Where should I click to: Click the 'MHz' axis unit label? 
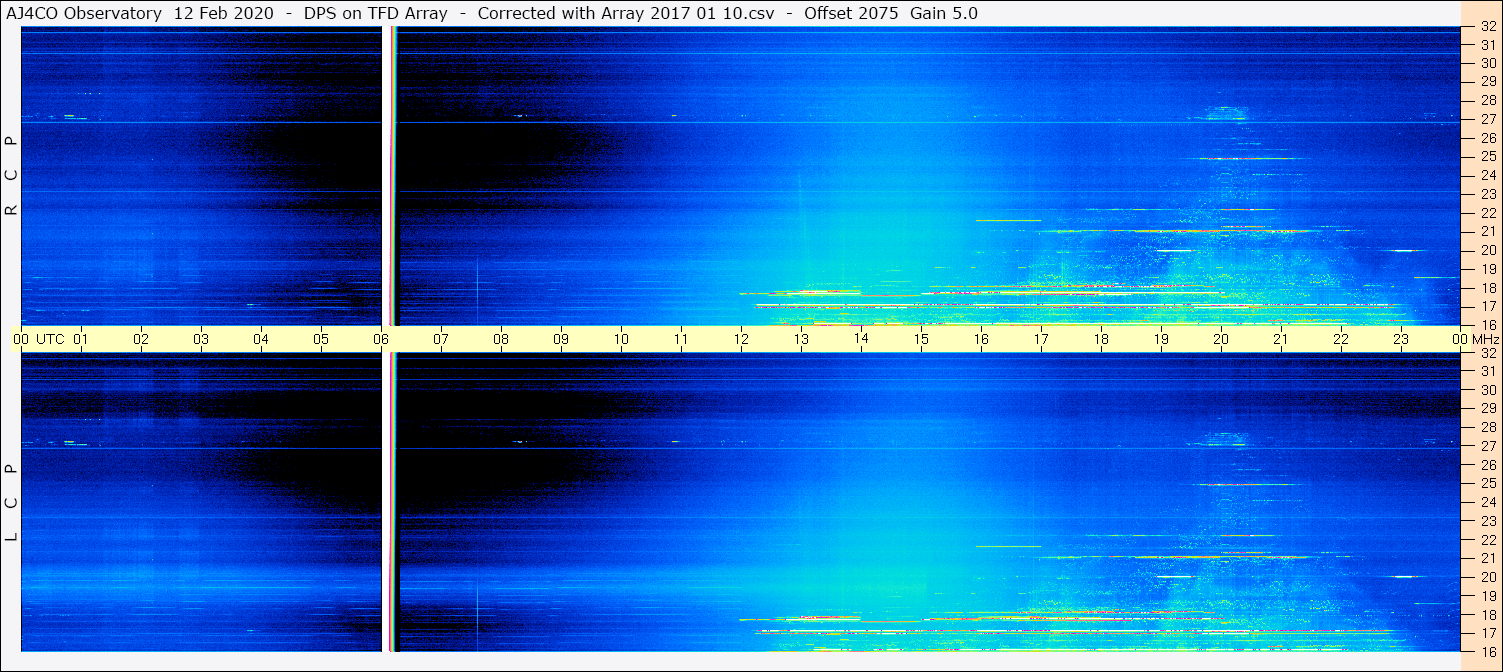pos(1485,339)
